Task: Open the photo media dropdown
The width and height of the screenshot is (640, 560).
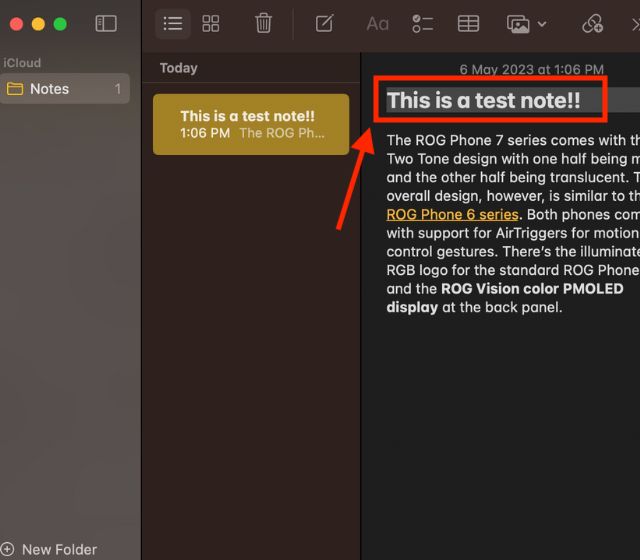Action: click(x=526, y=23)
